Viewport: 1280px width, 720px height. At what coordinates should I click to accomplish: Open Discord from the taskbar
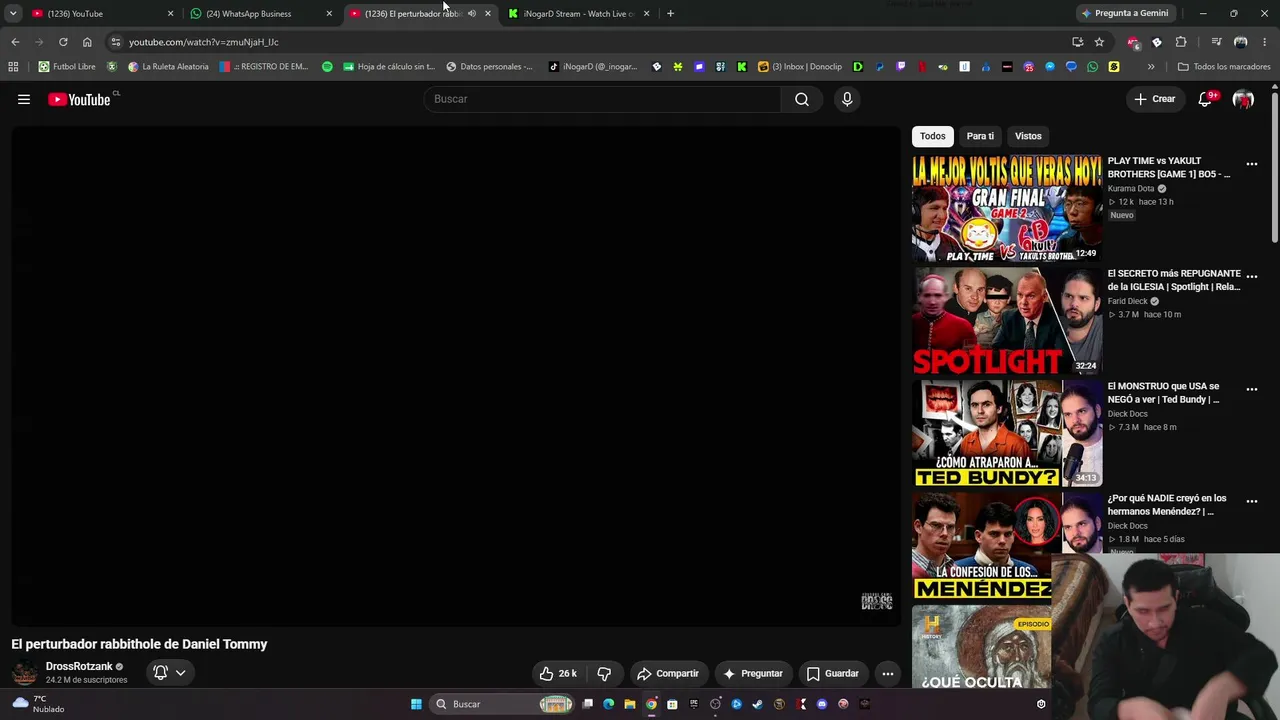coord(822,704)
